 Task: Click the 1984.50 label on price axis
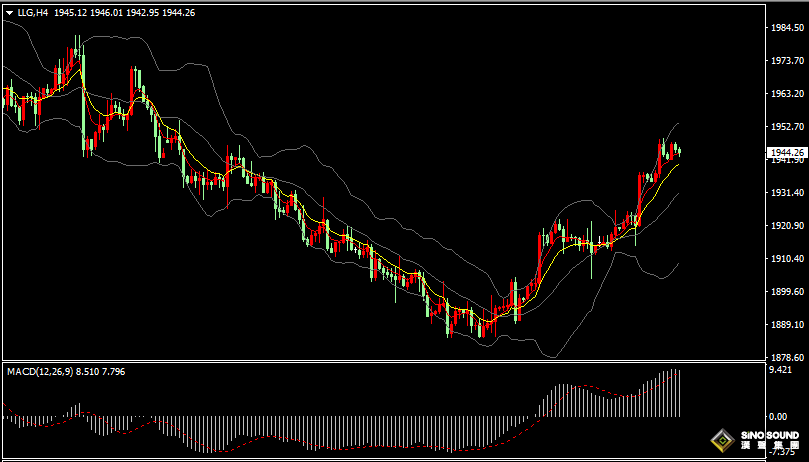785,28
